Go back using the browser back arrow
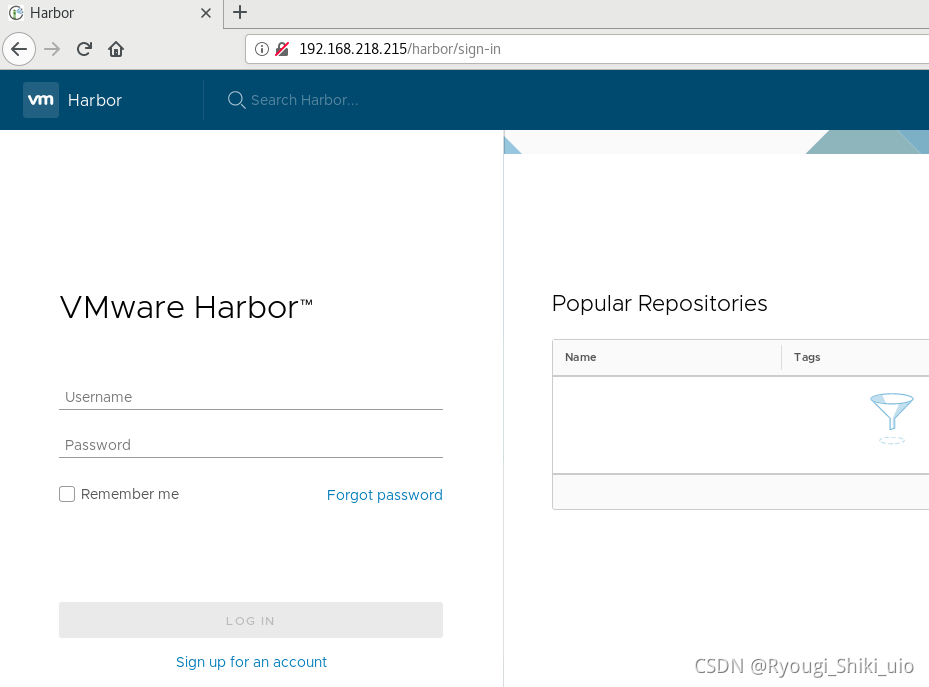The height and width of the screenshot is (687, 929). (x=19, y=49)
